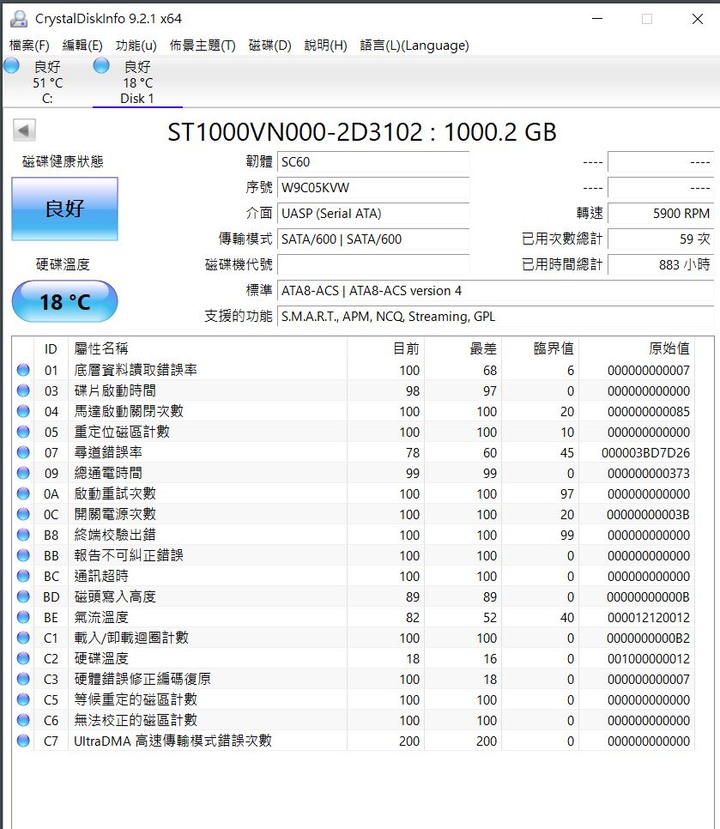Select the C: drive status orb
The width and height of the screenshot is (720, 829).
[x=11, y=66]
